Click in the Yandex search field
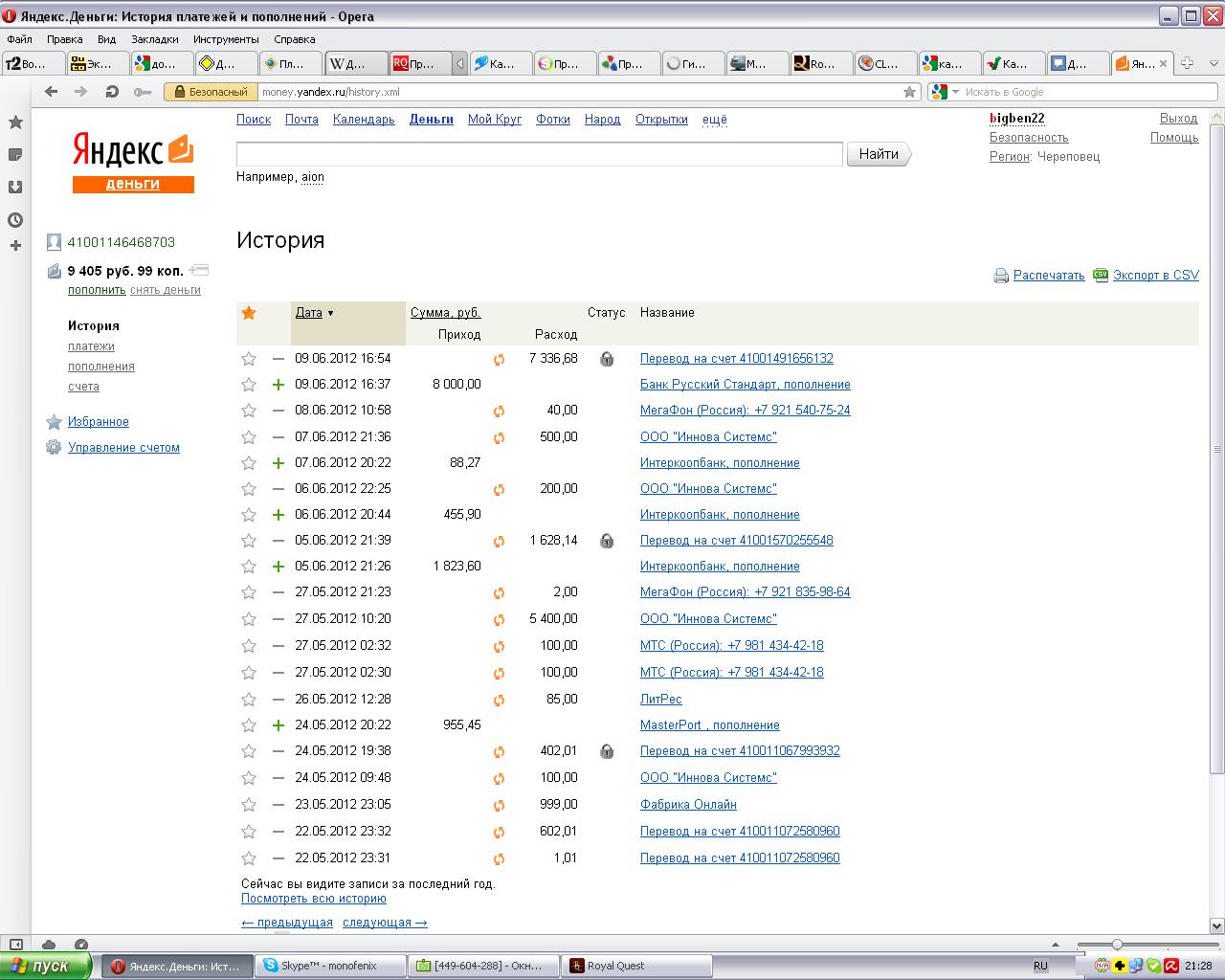1225x980 pixels. [540, 154]
